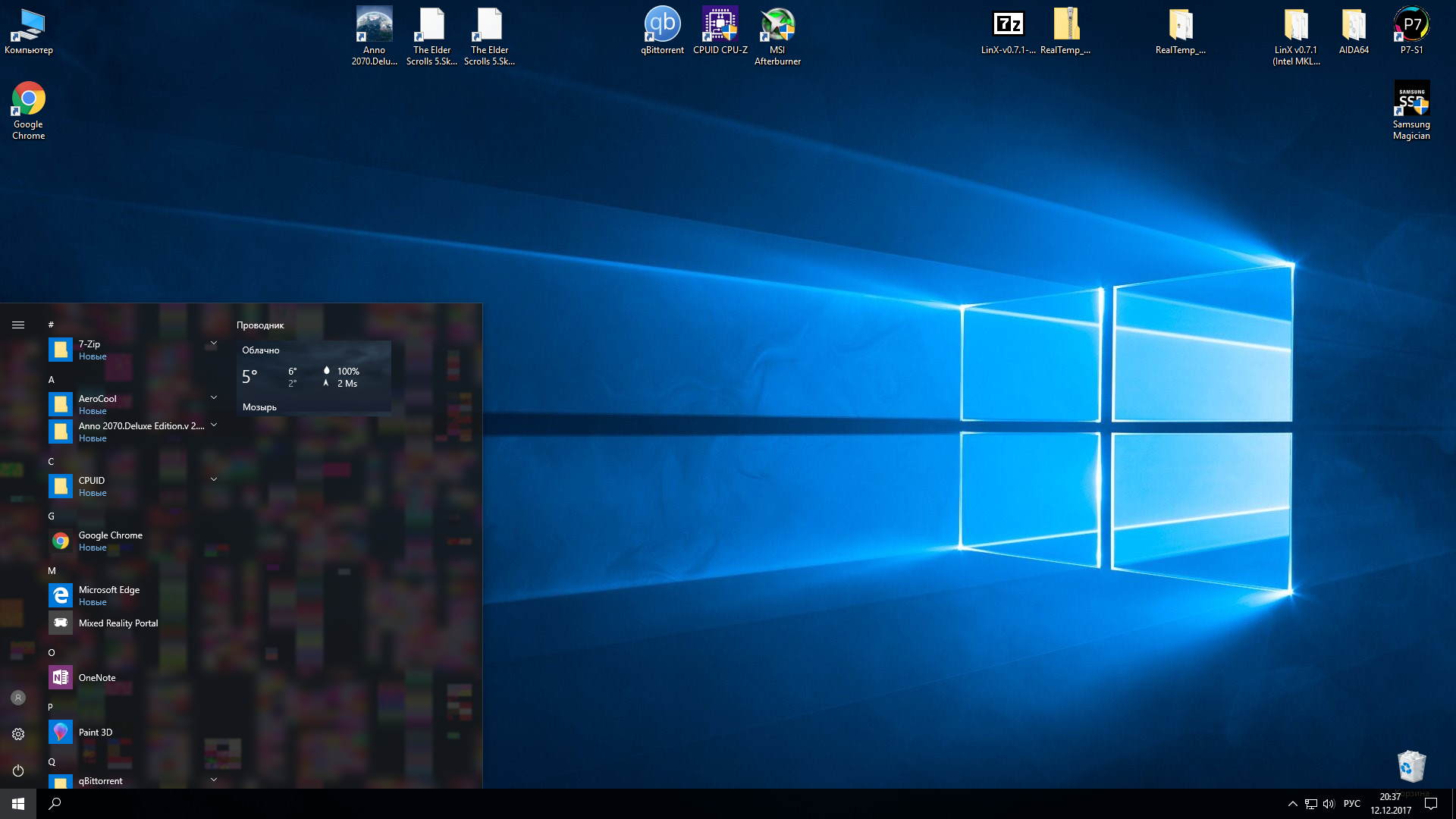Open volume control in system tray

point(1329,804)
